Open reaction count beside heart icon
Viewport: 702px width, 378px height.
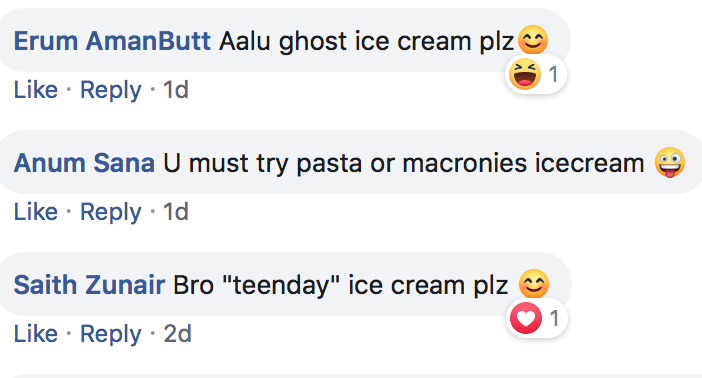coord(554,318)
